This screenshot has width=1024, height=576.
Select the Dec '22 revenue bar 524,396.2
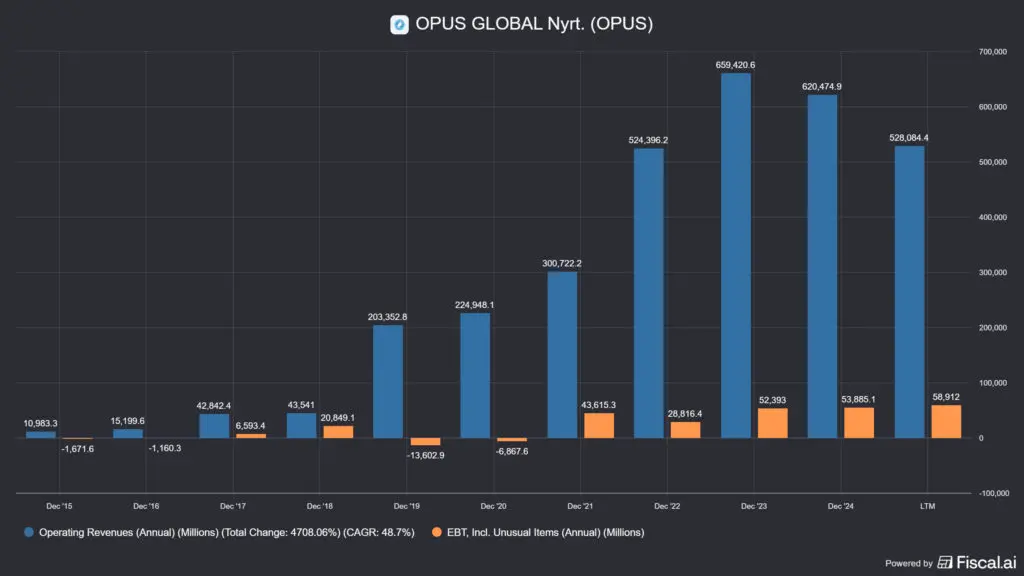coord(648,293)
